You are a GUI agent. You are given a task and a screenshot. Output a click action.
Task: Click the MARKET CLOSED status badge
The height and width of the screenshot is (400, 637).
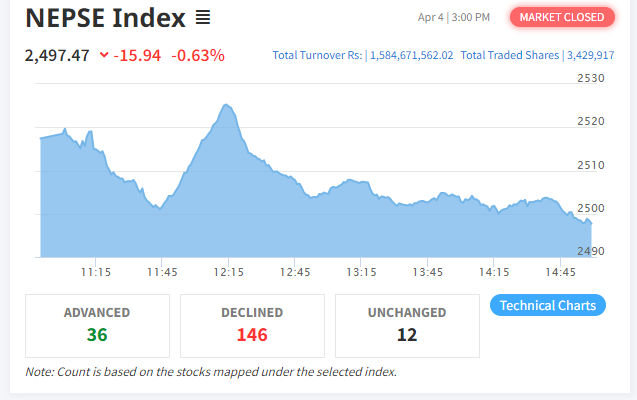562,17
